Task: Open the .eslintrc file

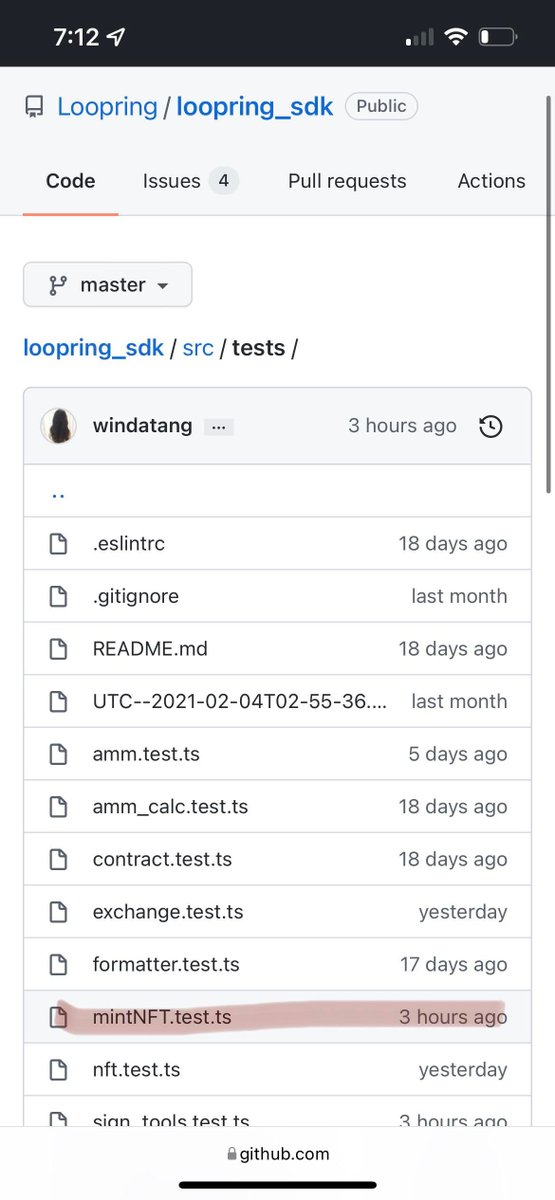Action: 129,544
